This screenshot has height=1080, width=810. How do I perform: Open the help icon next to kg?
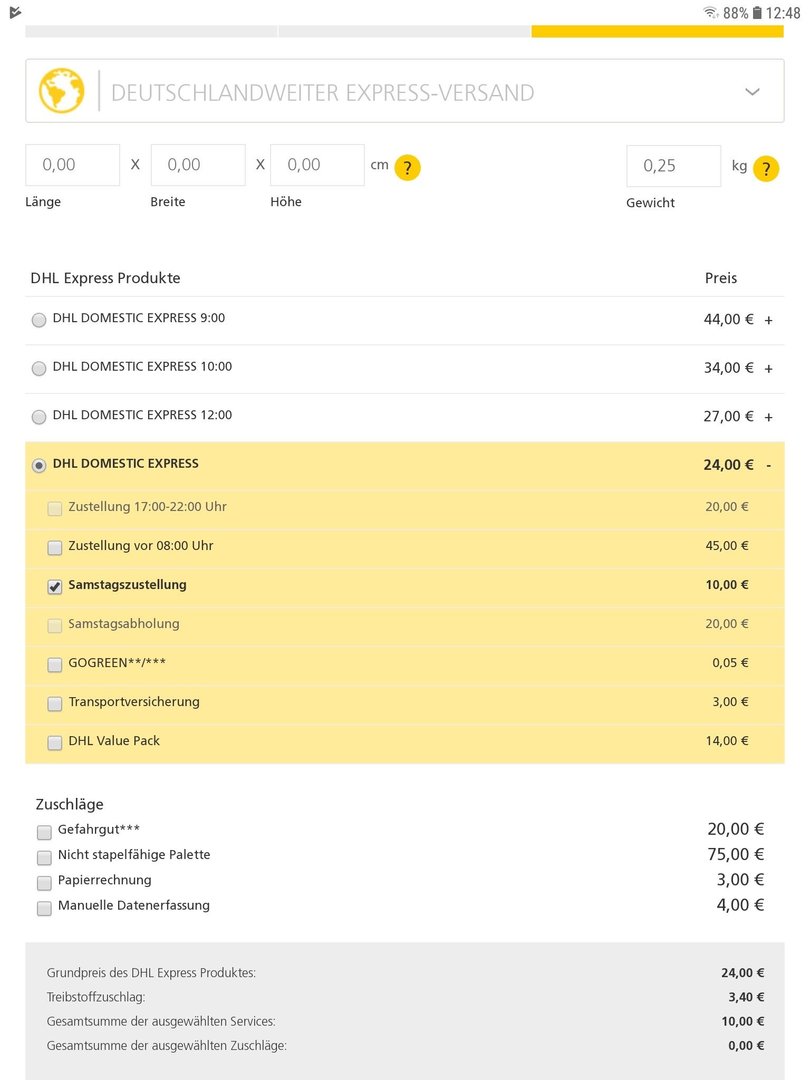point(766,169)
